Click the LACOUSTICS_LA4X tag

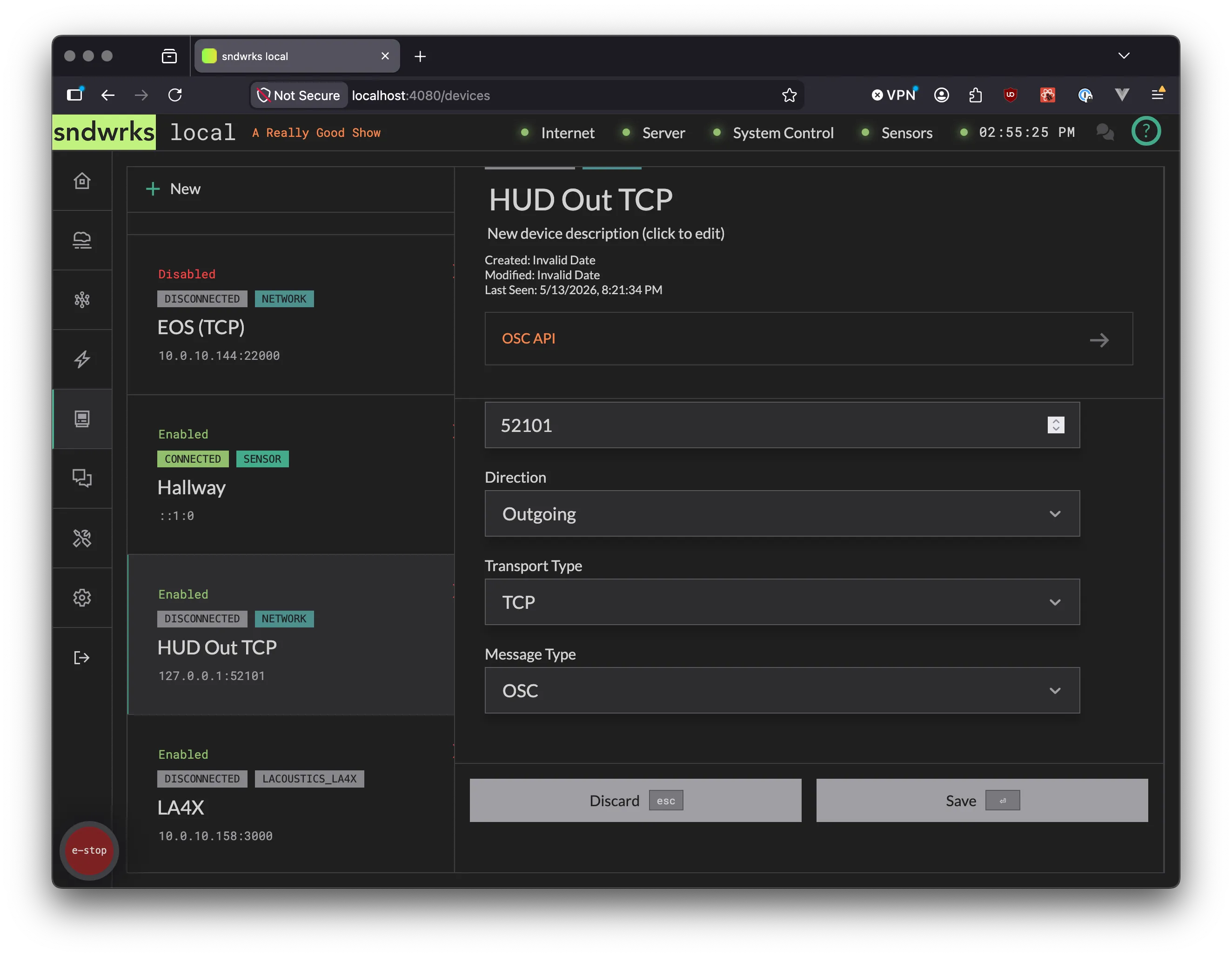click(x=309, y=779)
